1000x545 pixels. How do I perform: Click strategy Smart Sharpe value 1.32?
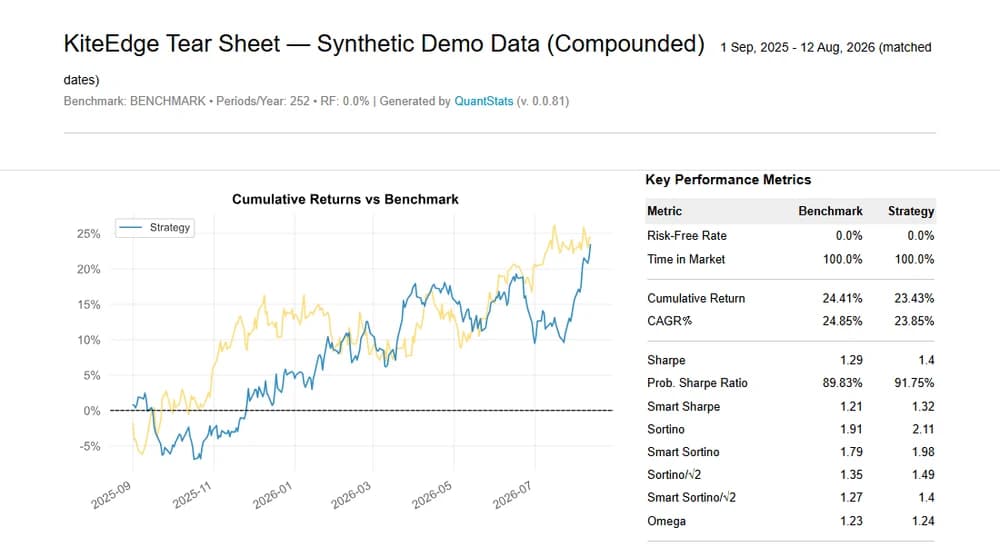pos(923,406)
